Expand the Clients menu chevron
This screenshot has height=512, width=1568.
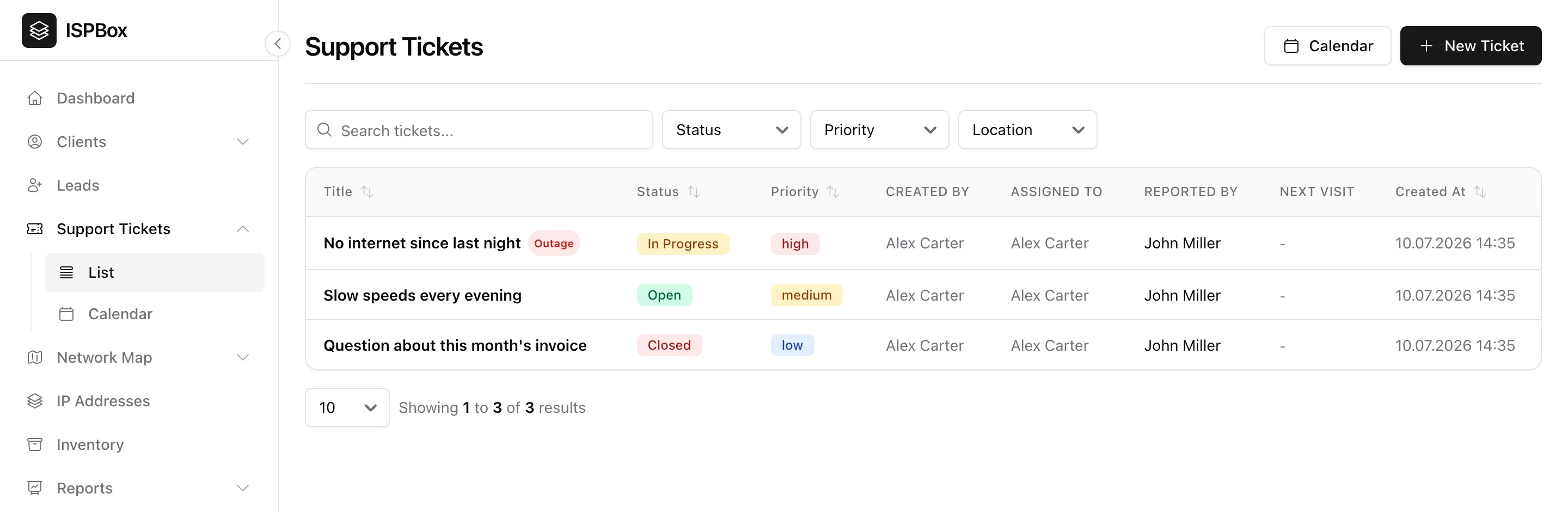243,142
